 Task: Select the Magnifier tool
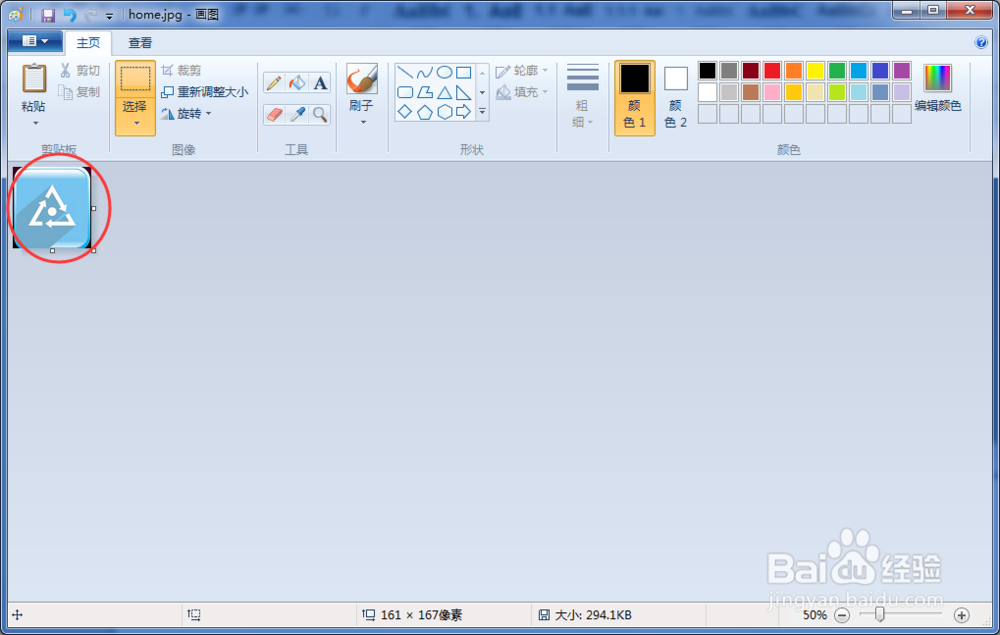(320, 114)
